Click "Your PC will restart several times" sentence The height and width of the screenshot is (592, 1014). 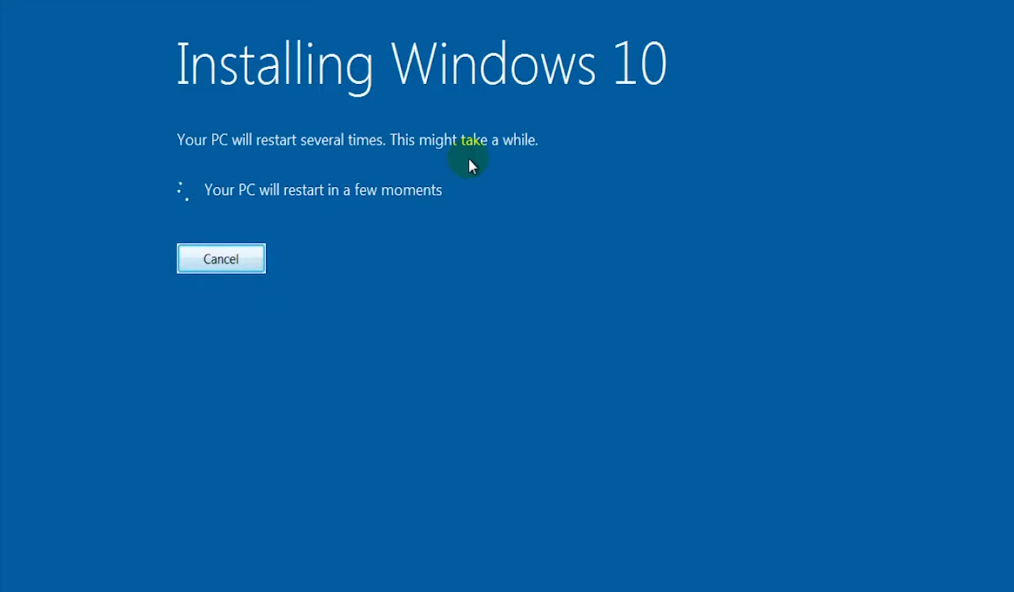(280, 140)
